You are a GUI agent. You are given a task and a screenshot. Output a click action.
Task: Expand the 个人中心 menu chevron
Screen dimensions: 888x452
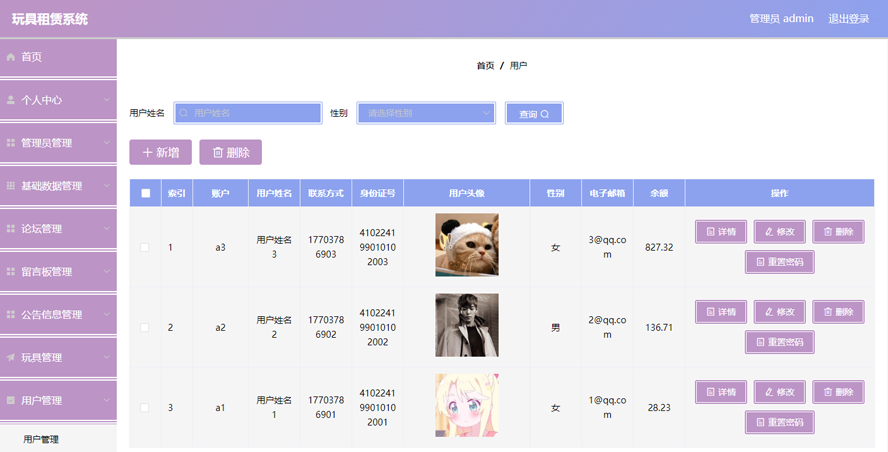[106, 100]
